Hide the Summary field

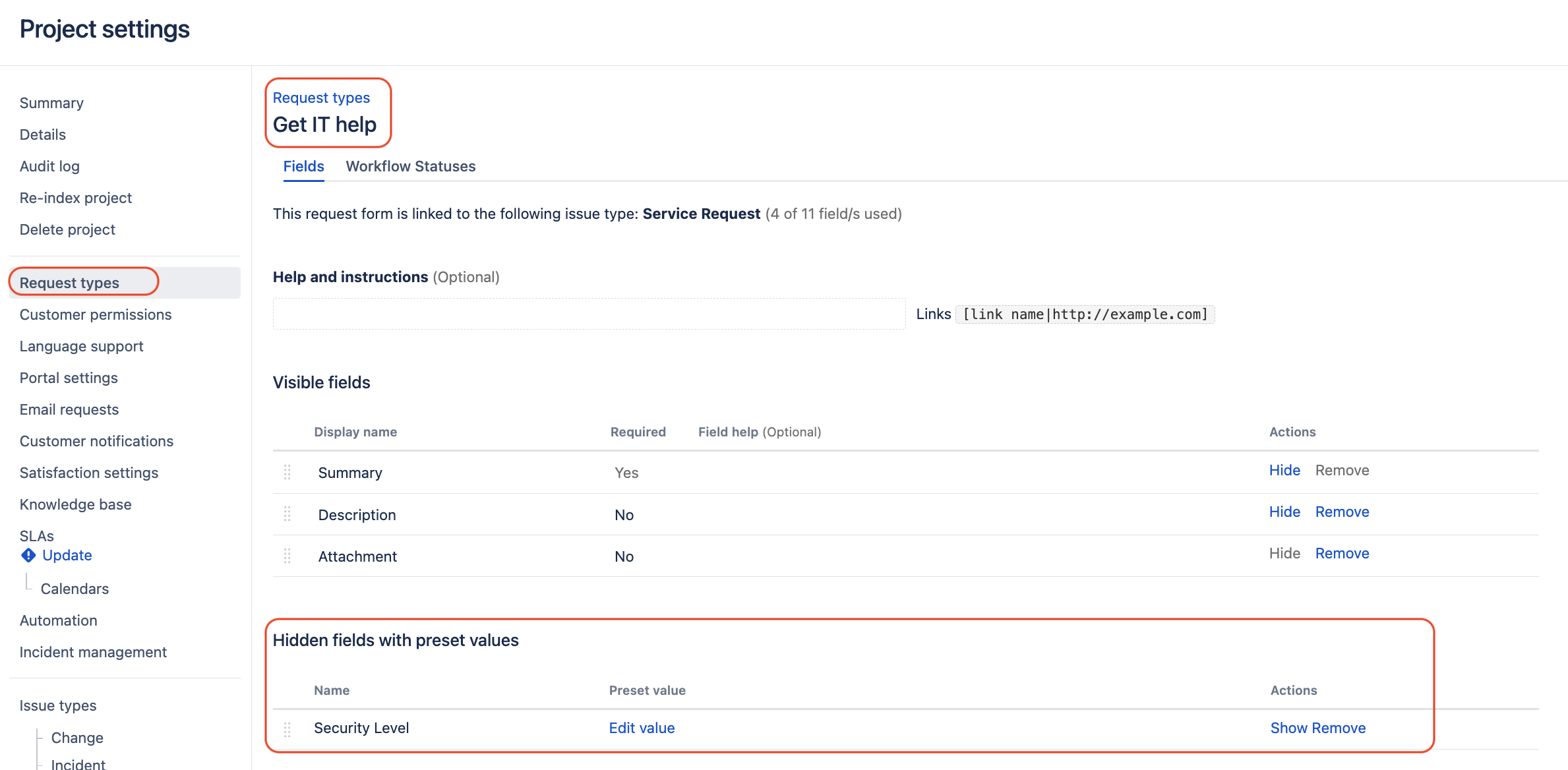1284,470
